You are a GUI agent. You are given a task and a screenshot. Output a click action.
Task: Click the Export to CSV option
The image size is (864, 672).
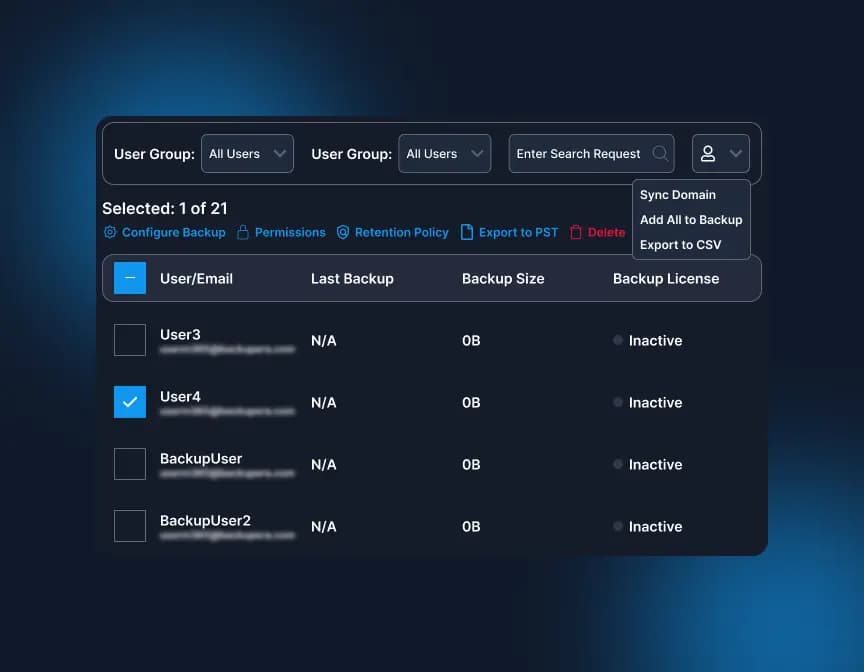click(681, 244)
